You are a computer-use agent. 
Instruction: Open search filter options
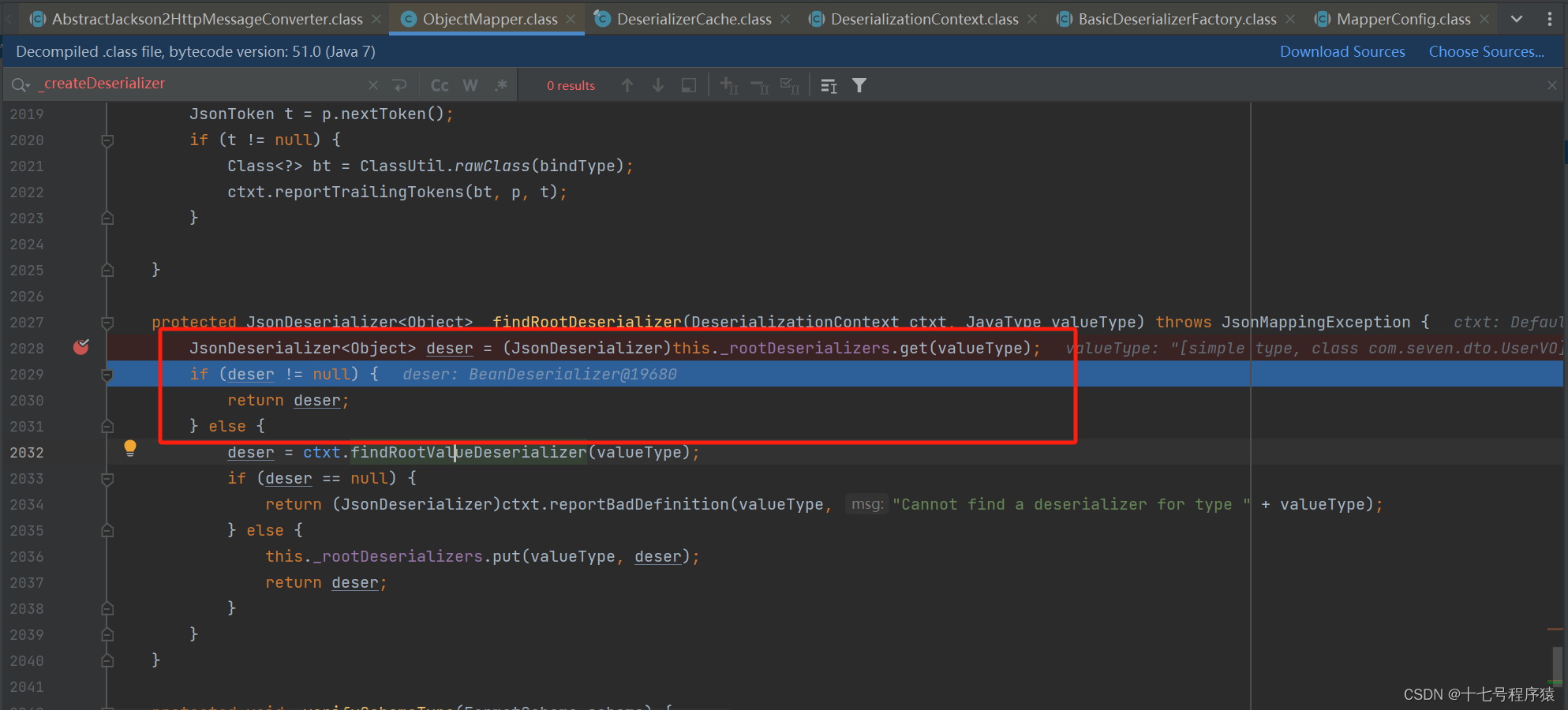click(859, 85)
